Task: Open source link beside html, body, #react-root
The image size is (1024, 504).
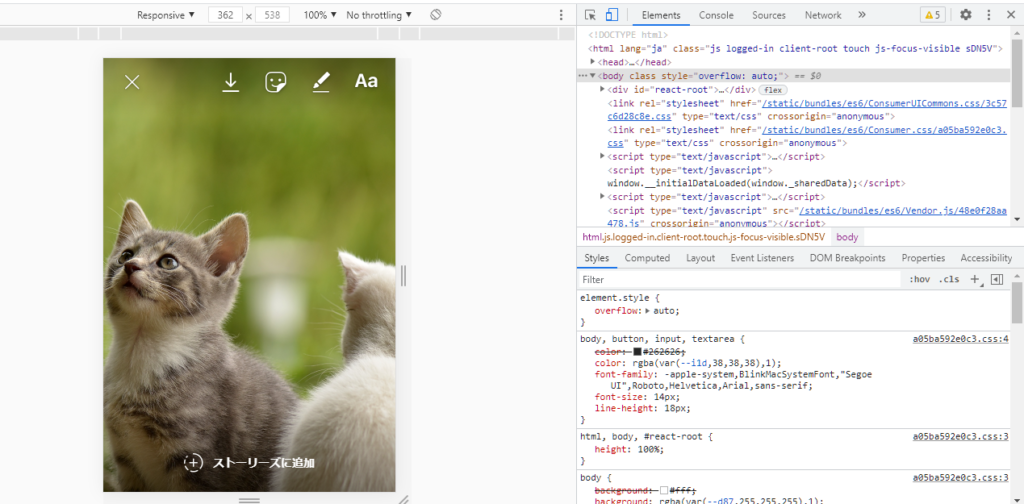Action: tap(960, 436)
